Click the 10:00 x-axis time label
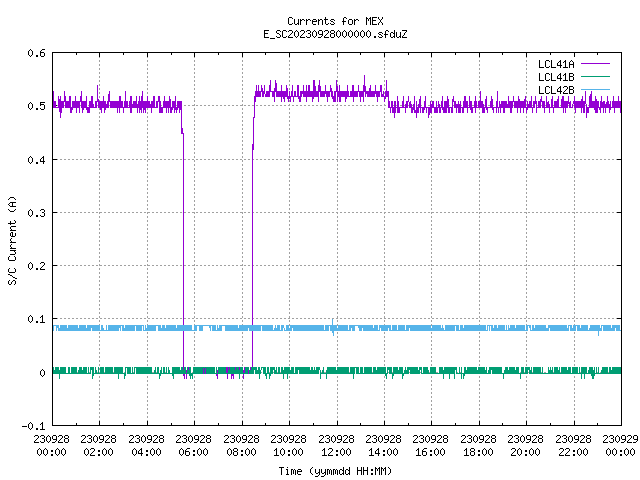Screen dimensions: 640x480 (288, 452)
